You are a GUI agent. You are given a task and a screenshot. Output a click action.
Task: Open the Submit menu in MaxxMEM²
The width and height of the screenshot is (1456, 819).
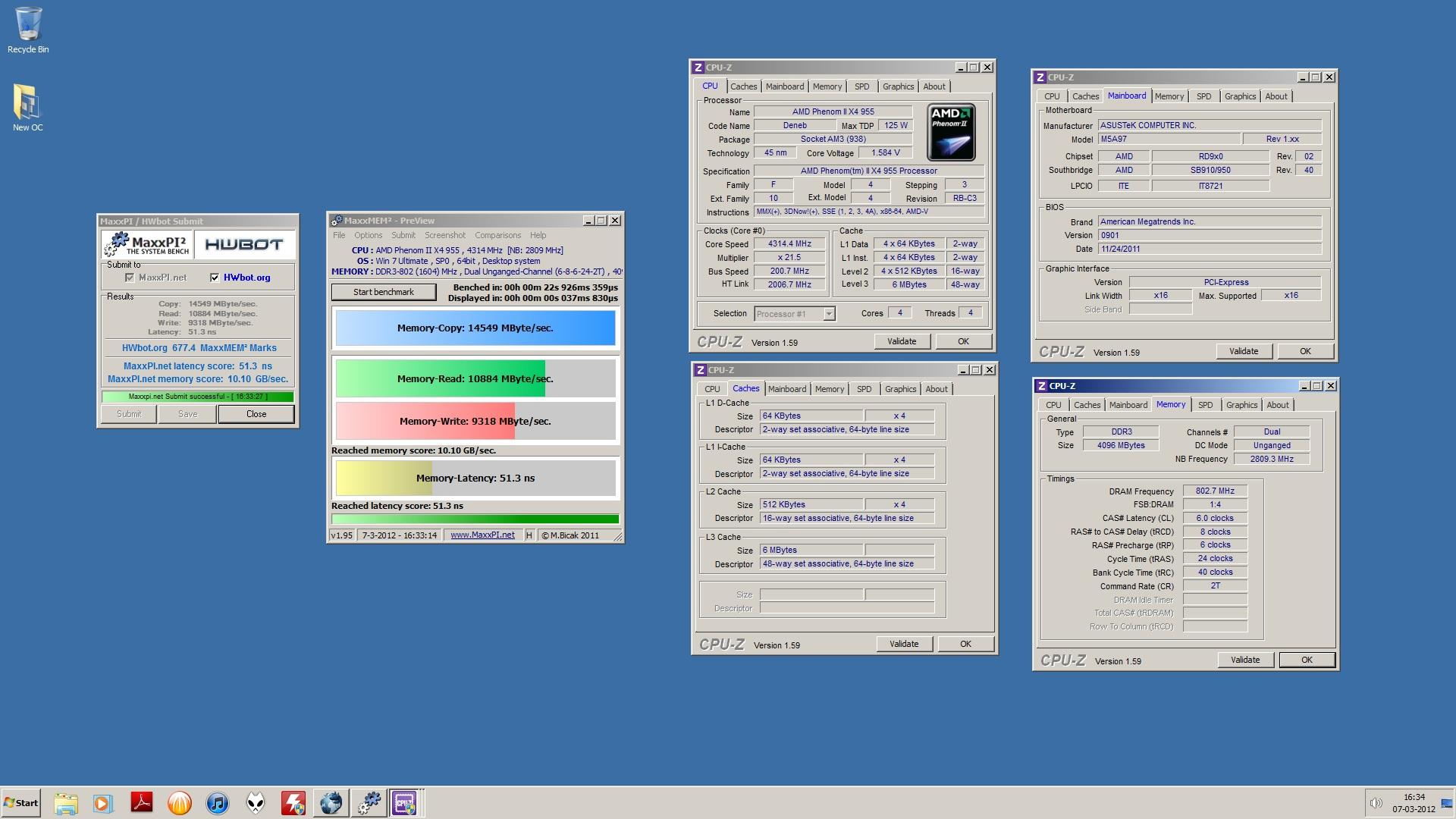coord(403,235)
